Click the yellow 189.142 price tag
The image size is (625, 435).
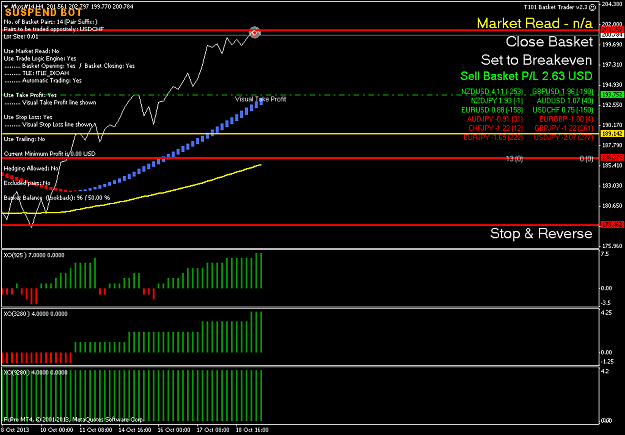tap(612, 134)
